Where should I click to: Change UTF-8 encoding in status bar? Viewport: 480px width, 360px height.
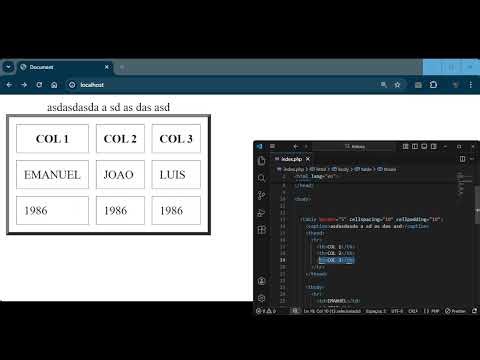(x=397, y=311)
